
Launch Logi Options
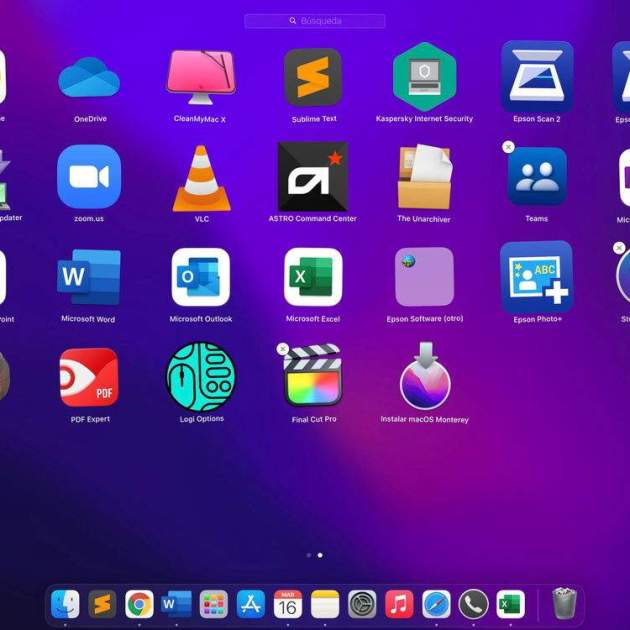click(x=201, y=377)
